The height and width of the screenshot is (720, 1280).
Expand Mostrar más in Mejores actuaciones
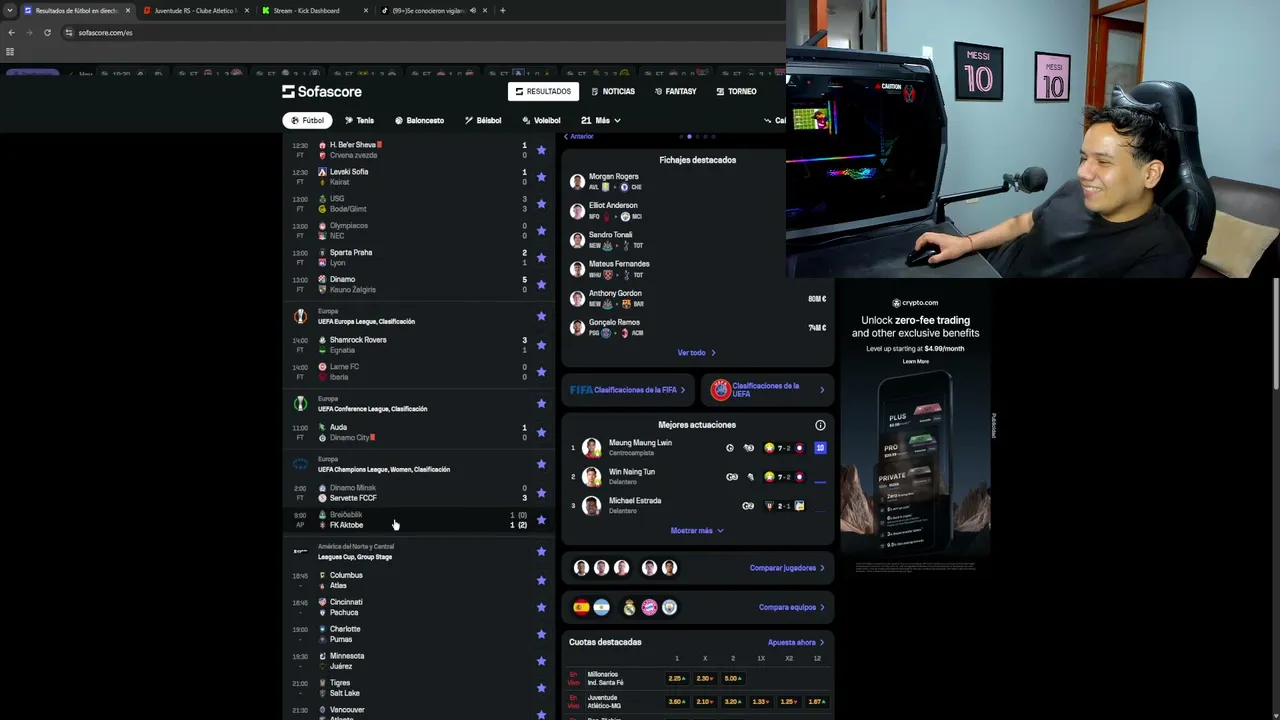(x=697, y=531)
